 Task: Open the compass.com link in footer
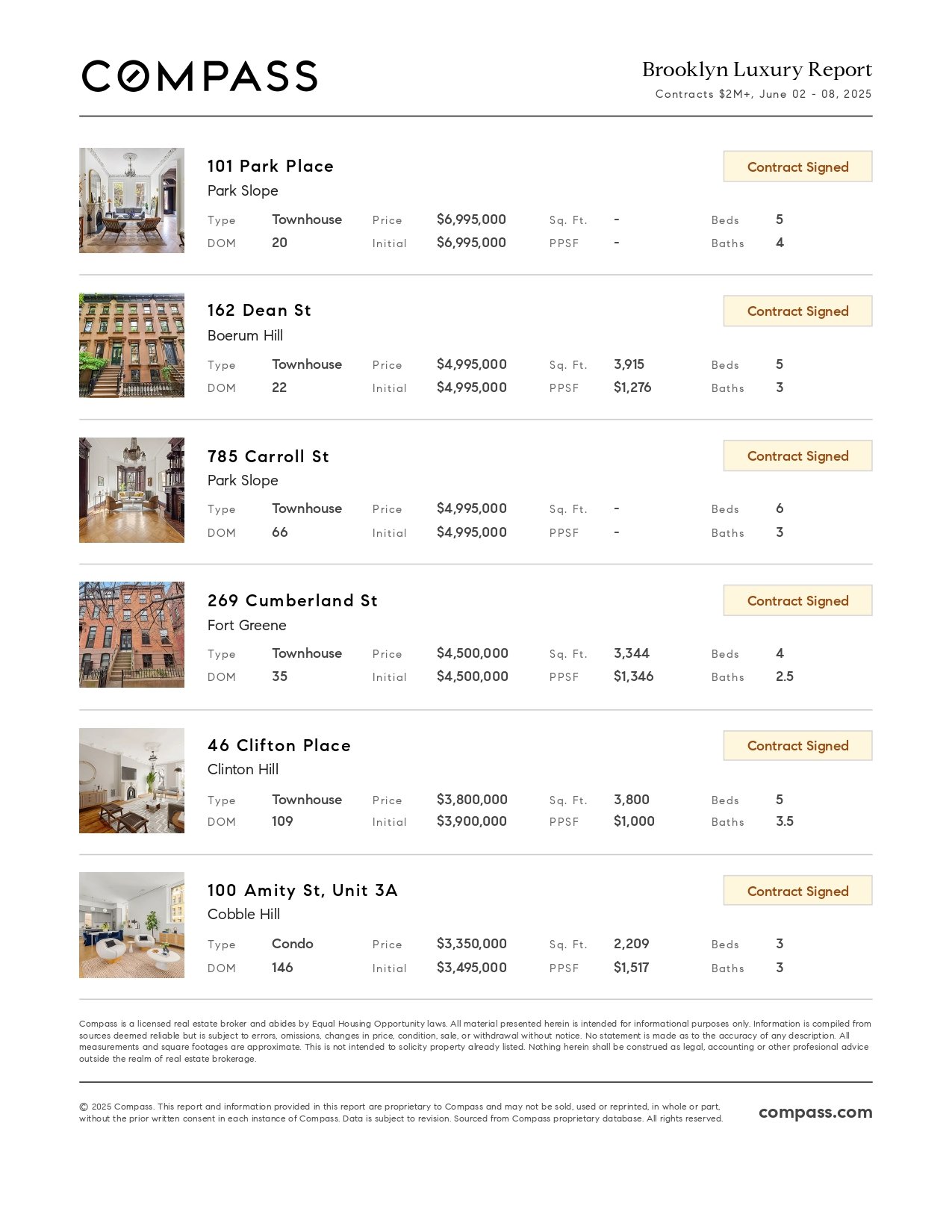815,1112
